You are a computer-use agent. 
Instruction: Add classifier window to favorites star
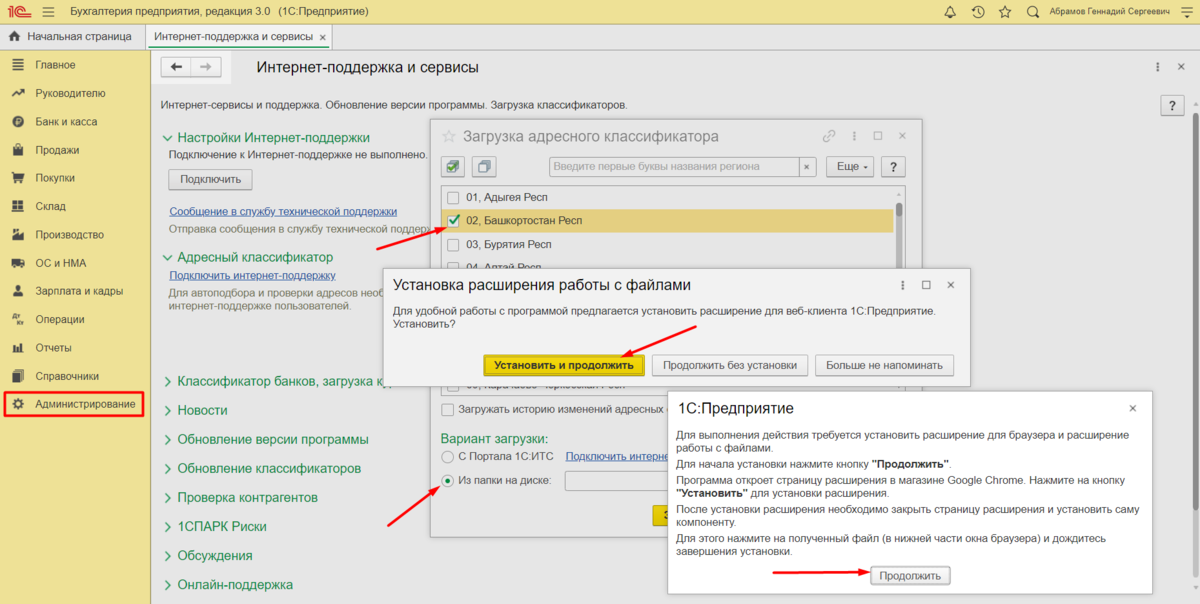(449, 136)
